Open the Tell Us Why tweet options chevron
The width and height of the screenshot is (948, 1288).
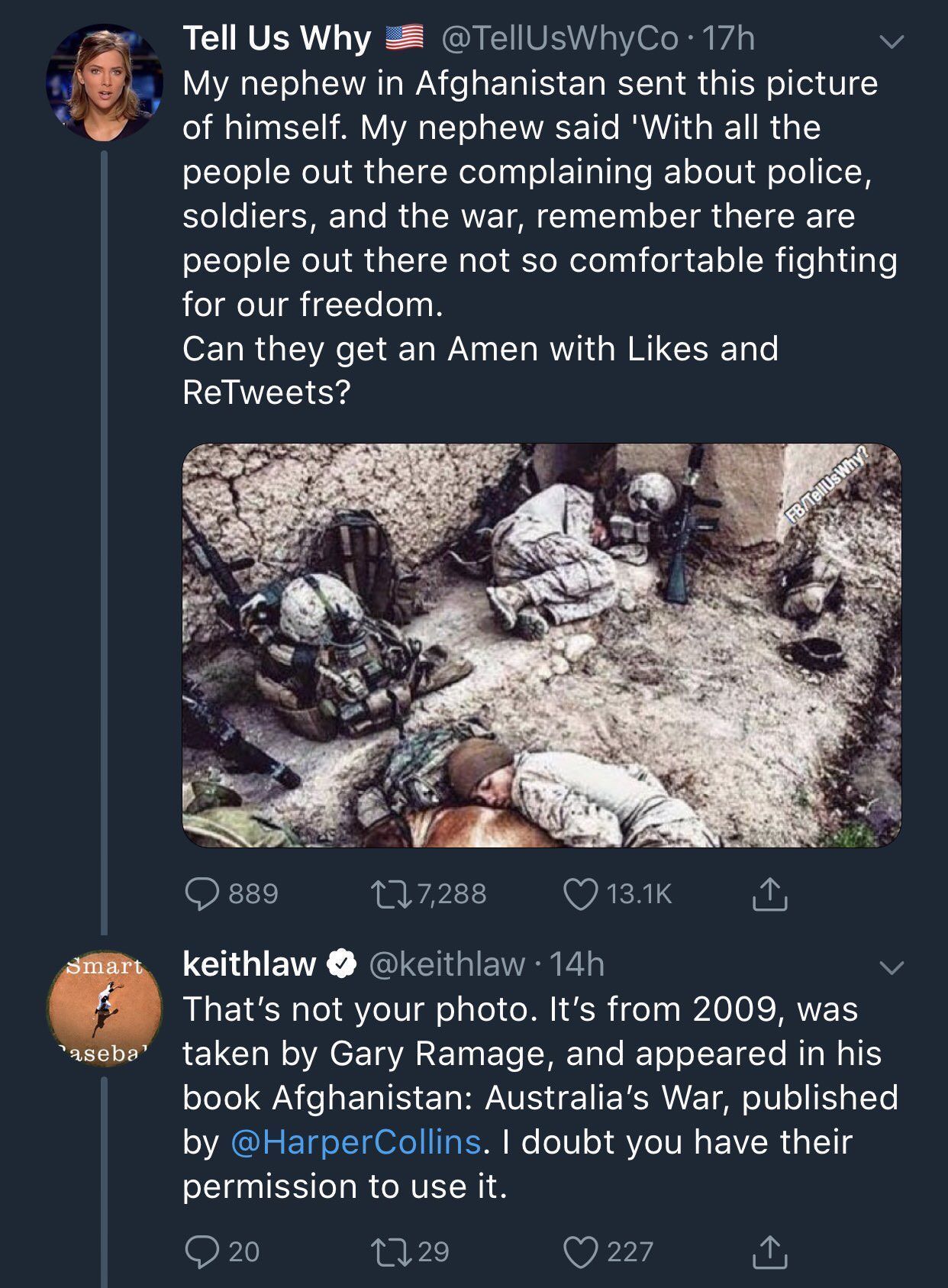click(x=892, y=40)
